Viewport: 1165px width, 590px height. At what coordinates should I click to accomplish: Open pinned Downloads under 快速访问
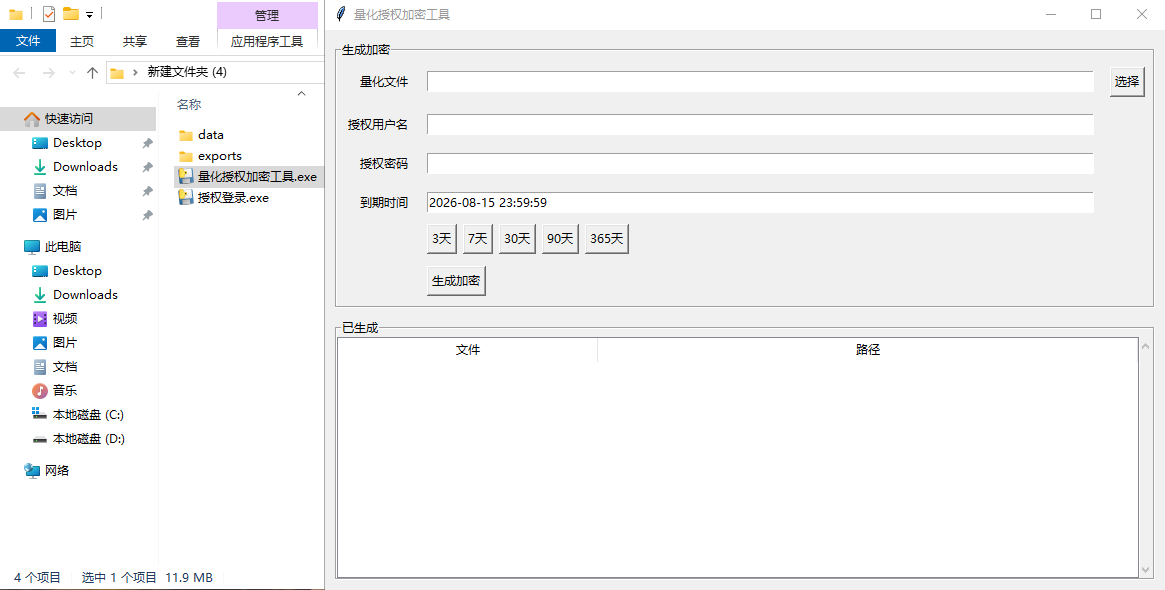coord(85,166)
